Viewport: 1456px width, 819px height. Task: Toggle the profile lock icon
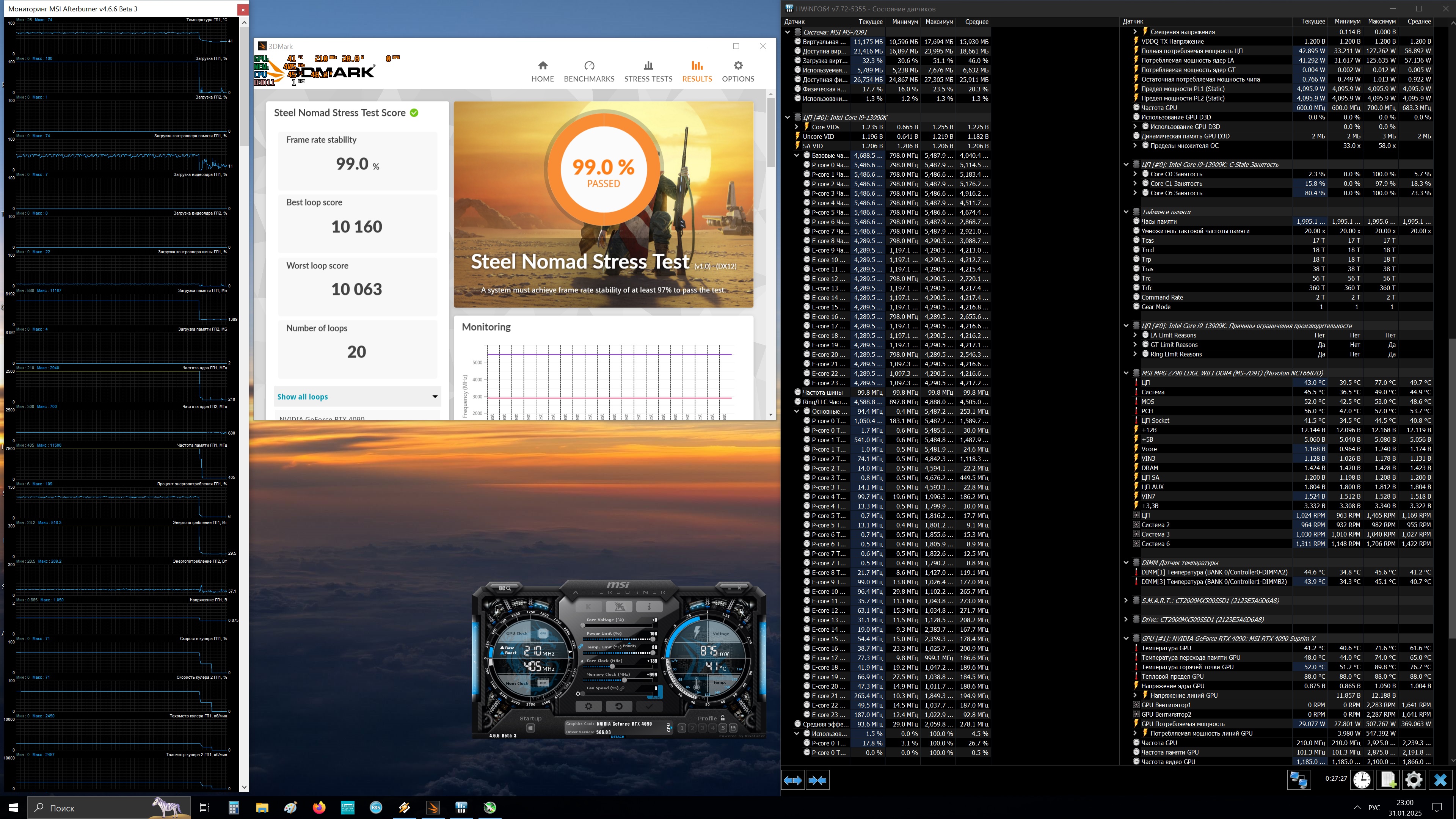tap(722, 718)
